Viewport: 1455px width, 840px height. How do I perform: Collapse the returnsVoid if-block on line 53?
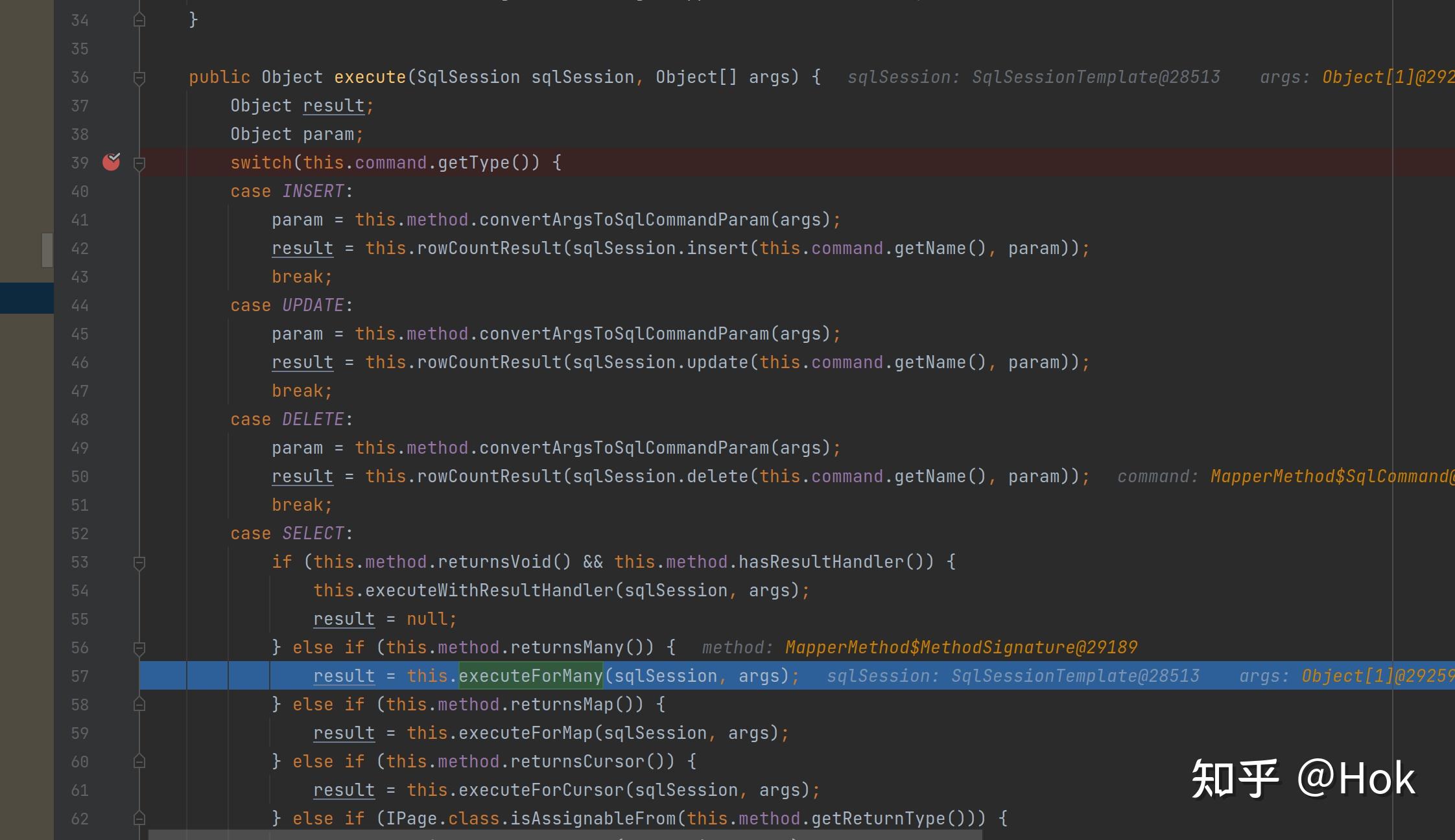pyautogui.click(x=139, y=563)
